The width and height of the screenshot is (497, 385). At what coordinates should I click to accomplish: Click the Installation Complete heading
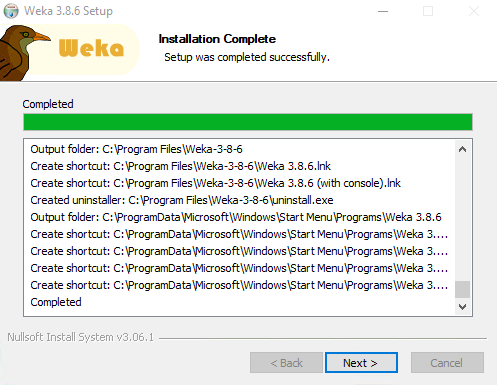[217, 39]
